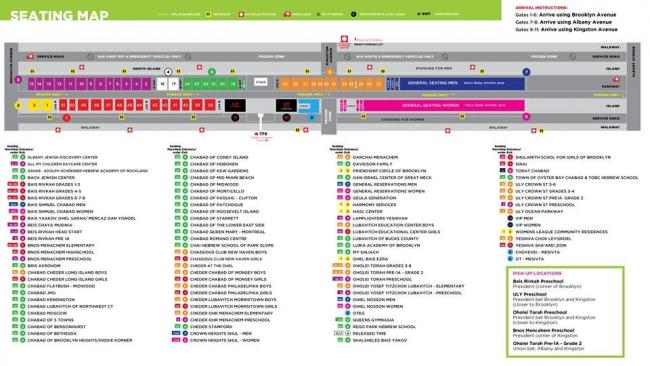
Task: Select white seating section 16
Action: 162,84
